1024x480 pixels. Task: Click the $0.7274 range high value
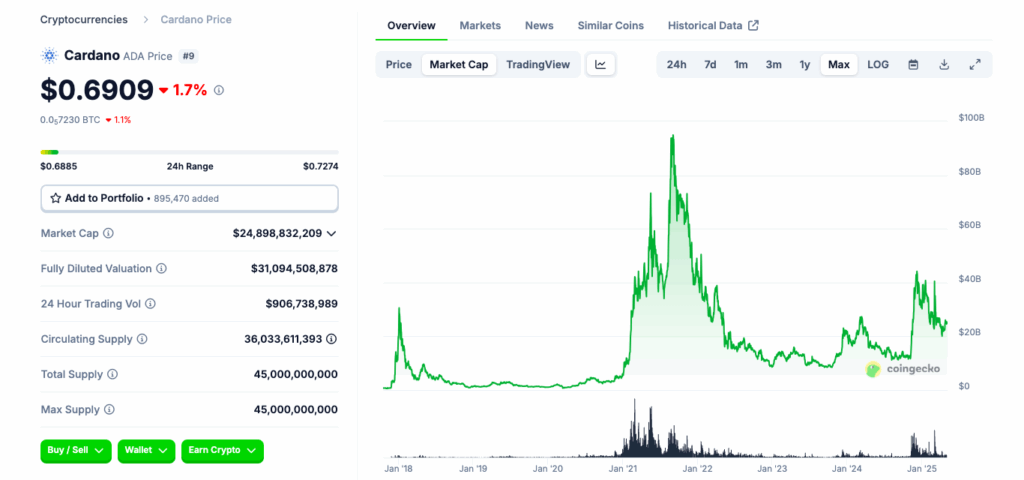point(321,167)
